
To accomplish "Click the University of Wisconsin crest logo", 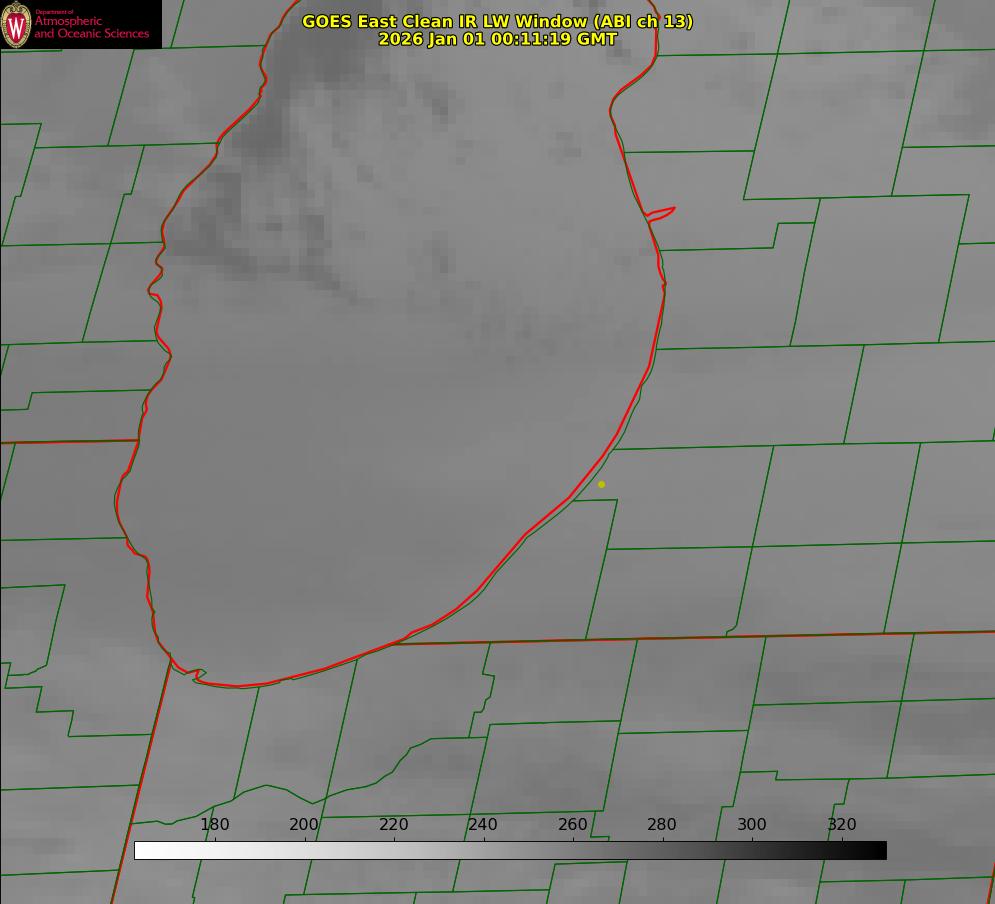I will pyautogui.click(x=16, y=24).
